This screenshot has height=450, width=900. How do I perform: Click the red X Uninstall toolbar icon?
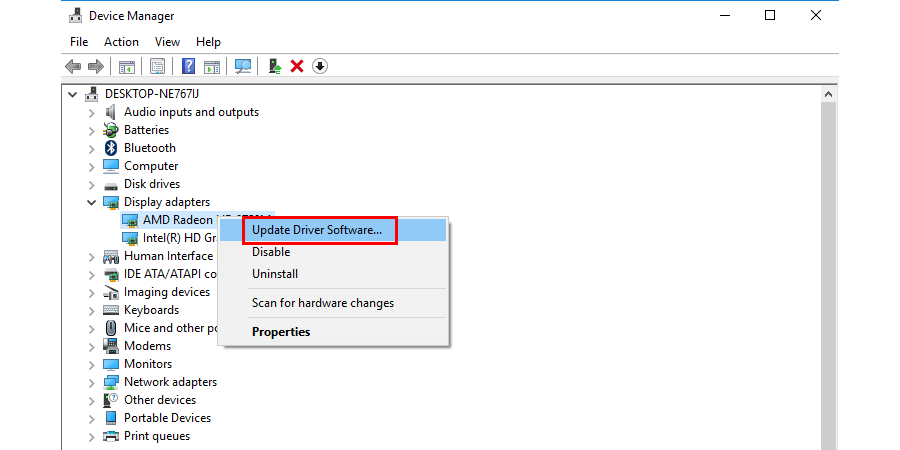point(297,67)
